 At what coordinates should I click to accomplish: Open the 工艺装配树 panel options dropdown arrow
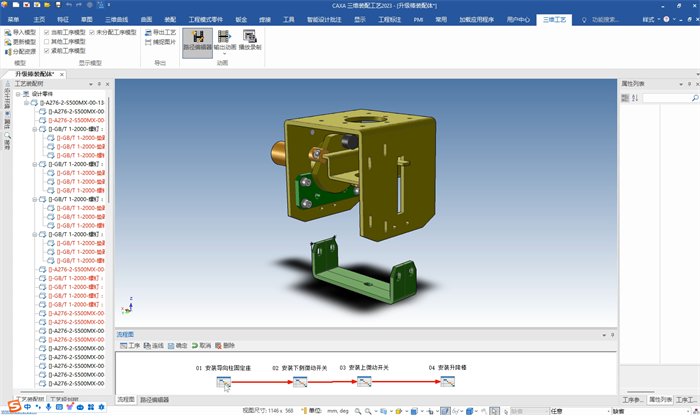click(x=93, y=84)
